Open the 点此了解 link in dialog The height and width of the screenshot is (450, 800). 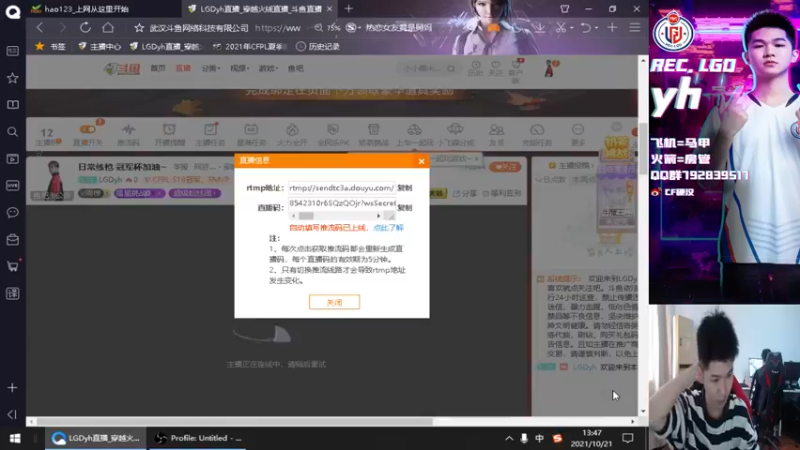[x=388, y=228]
